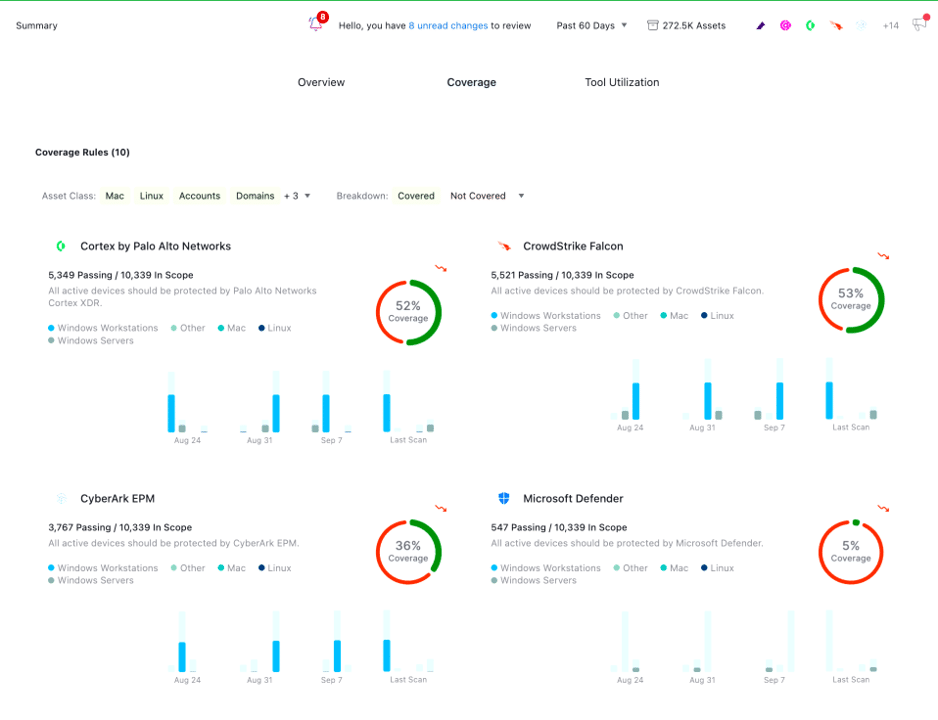Image resolution: width=938 pixels, height=720 pixels.
Task: Click the 36% Coverage donut gauge
Action: pos(409,551)
